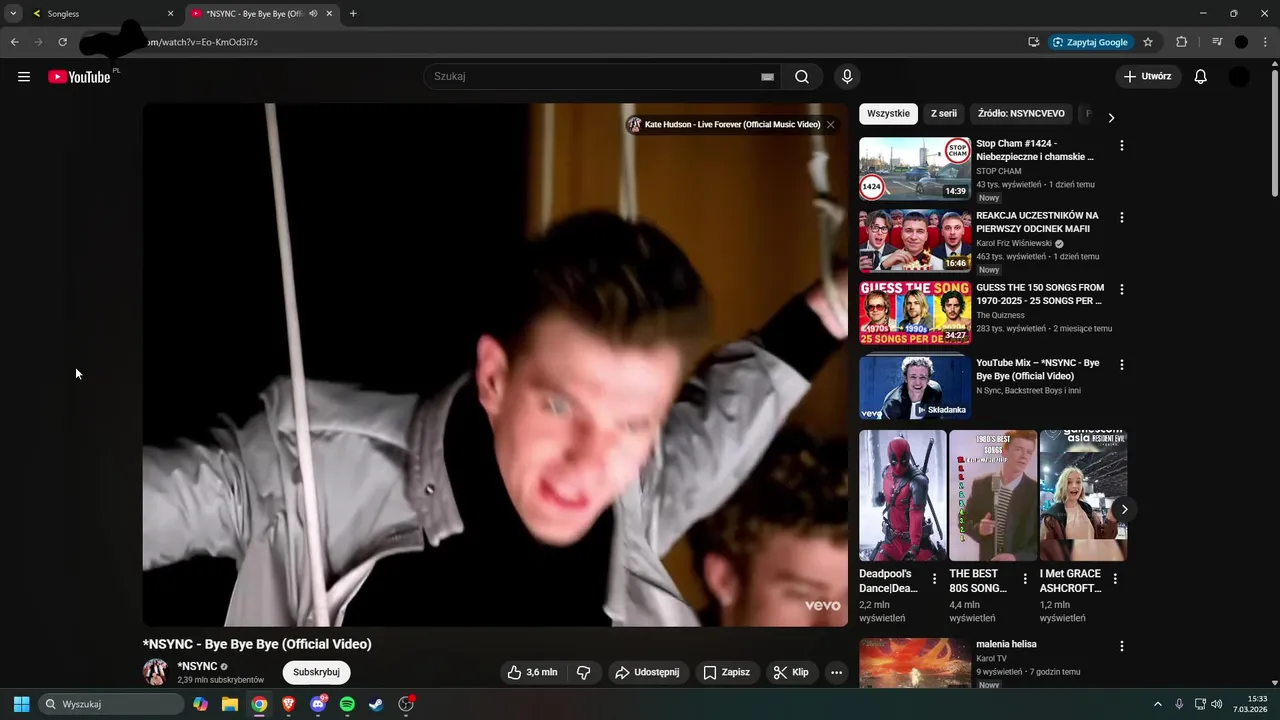Open Windows Start menu
The image size is (1280, 720).
[21, 704]
